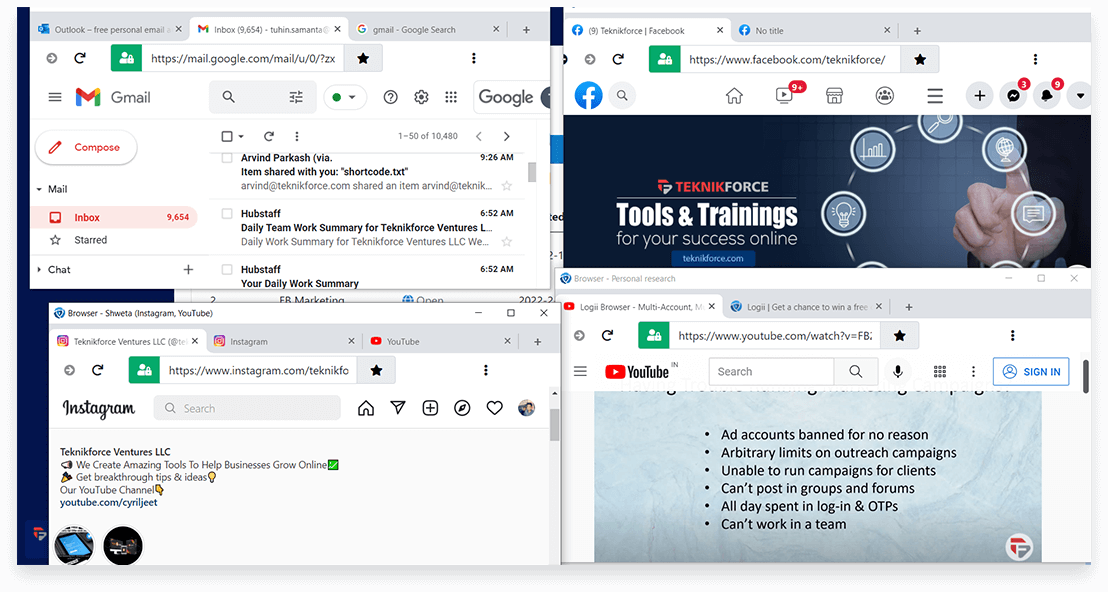This screenshot has height=592, width=1108.
Task: Collapse the Mail section in Gmail sidebar
Action: click(39, 189)
